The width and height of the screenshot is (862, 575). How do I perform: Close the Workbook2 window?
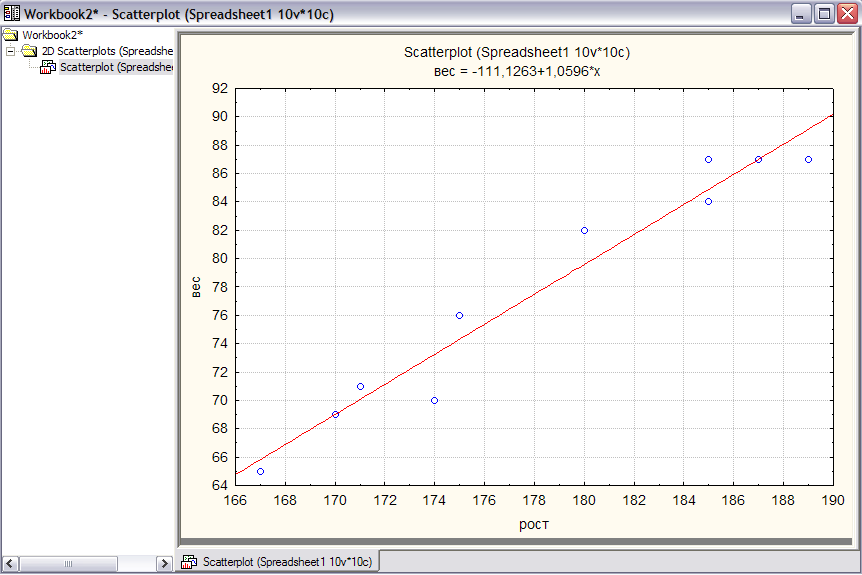[847, 14]
